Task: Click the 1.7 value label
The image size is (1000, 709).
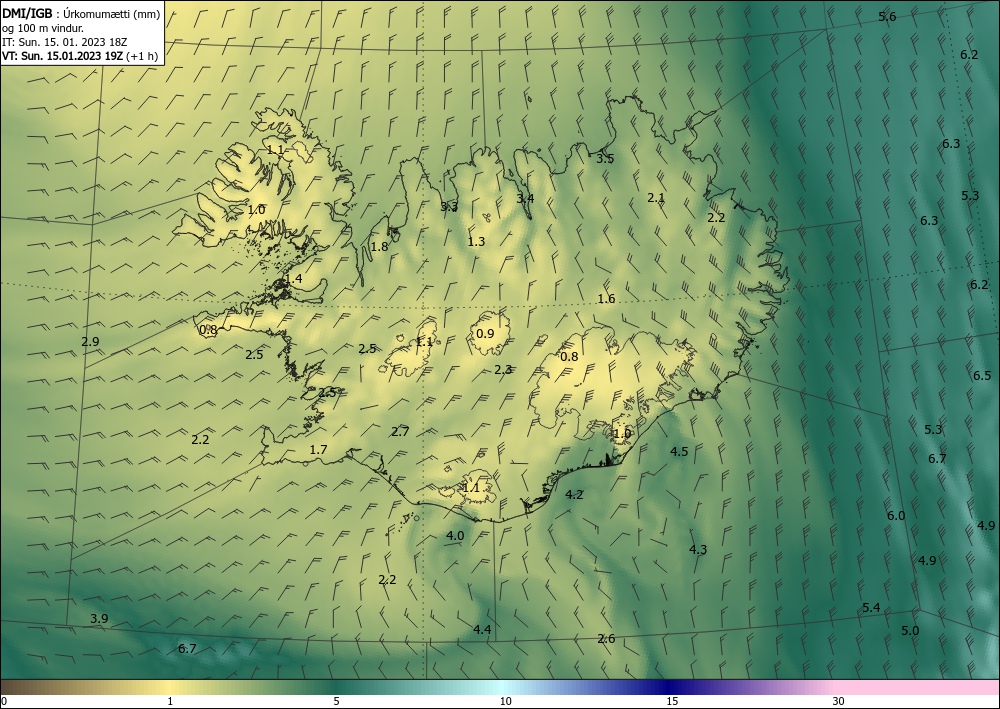Action: (318, 450)
